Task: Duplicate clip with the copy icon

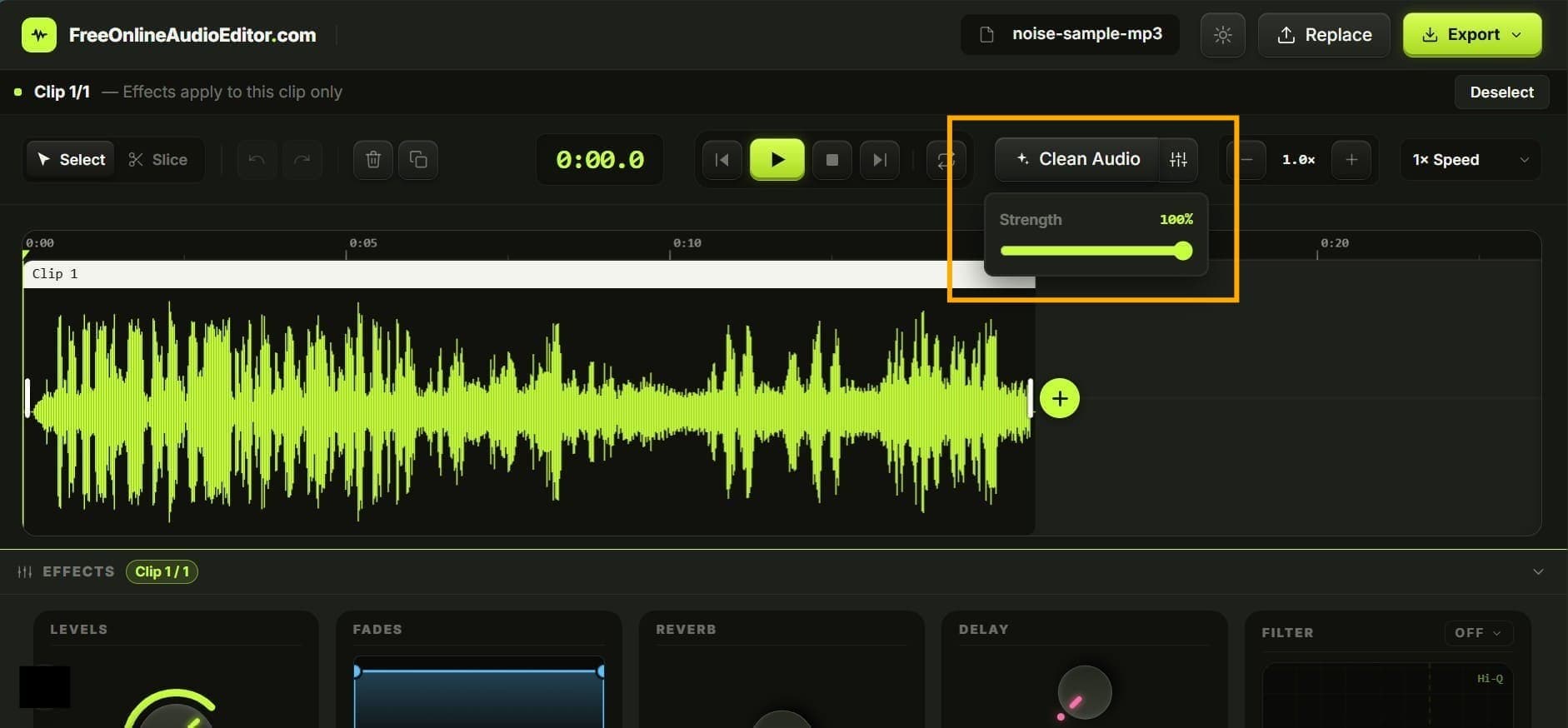Action: (x=418, y=159)
